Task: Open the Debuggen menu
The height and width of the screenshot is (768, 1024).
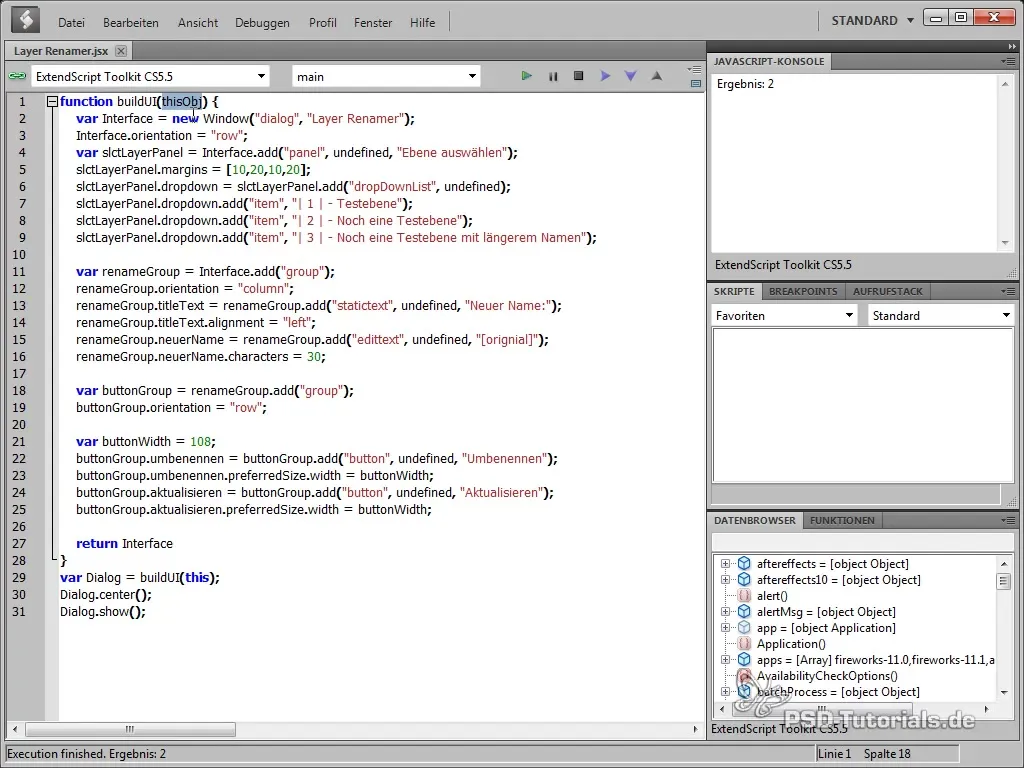Action: (262, 22)
